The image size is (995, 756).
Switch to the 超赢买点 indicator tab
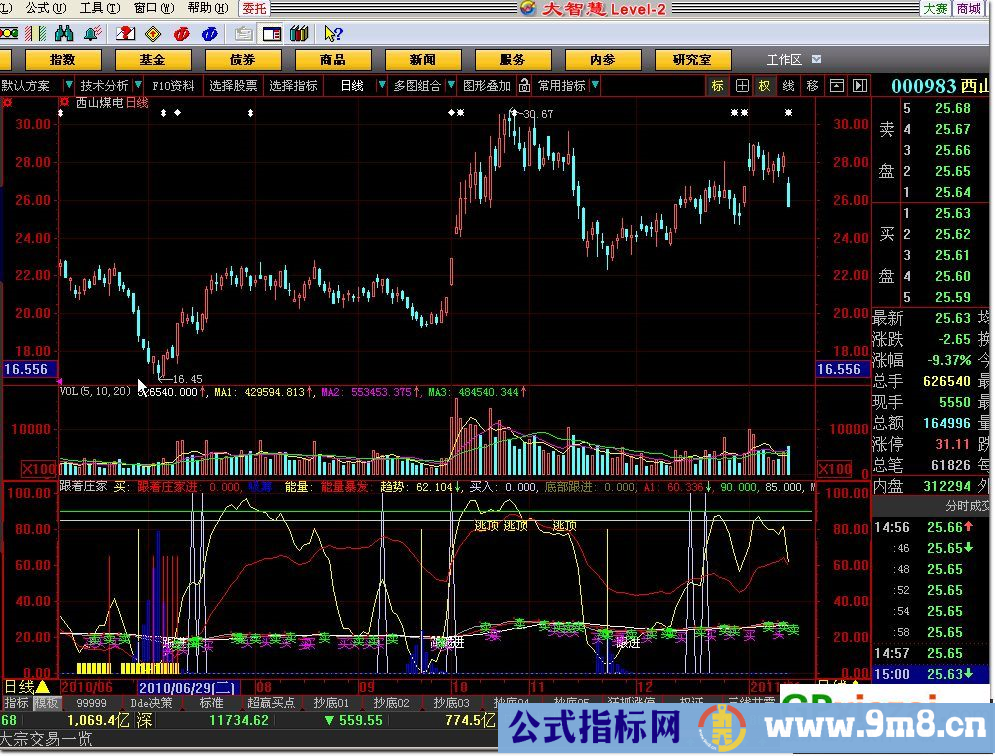271,703
